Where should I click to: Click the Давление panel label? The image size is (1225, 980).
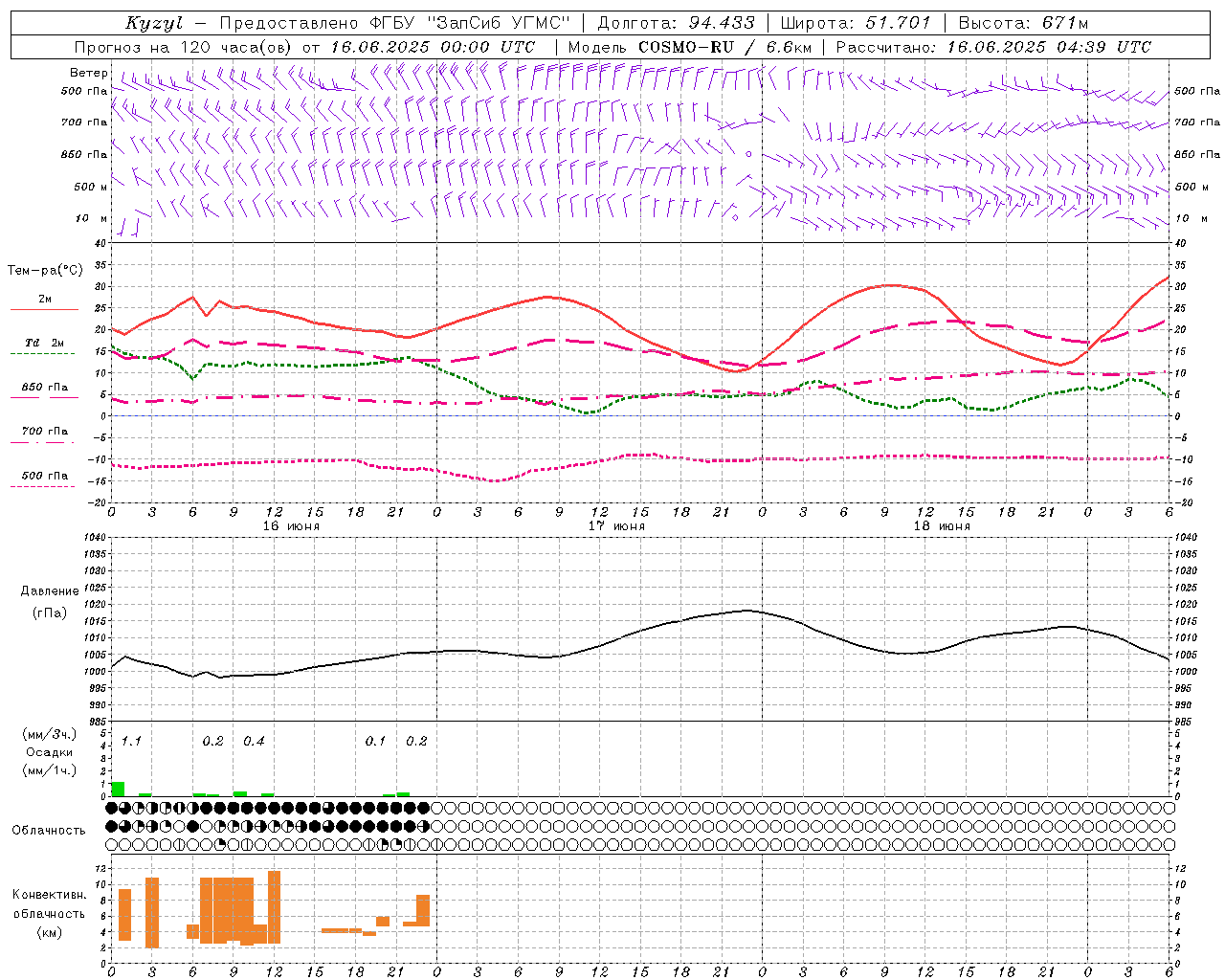pos(50,591)
